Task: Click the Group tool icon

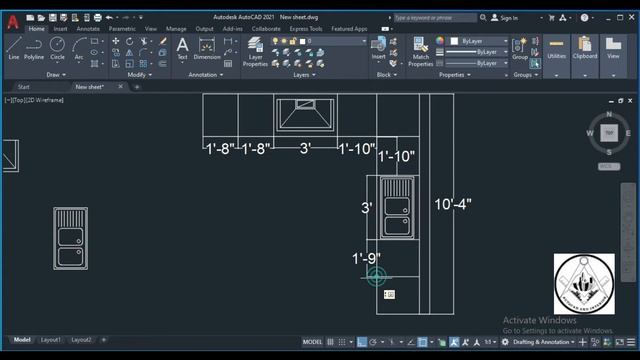Action: click(520, 48)
